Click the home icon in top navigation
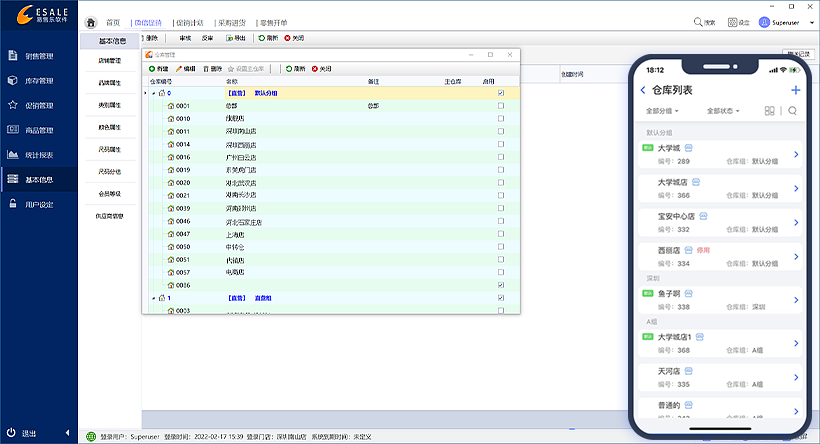The width and height of the screenshot is (820, 444). point(92,22)
